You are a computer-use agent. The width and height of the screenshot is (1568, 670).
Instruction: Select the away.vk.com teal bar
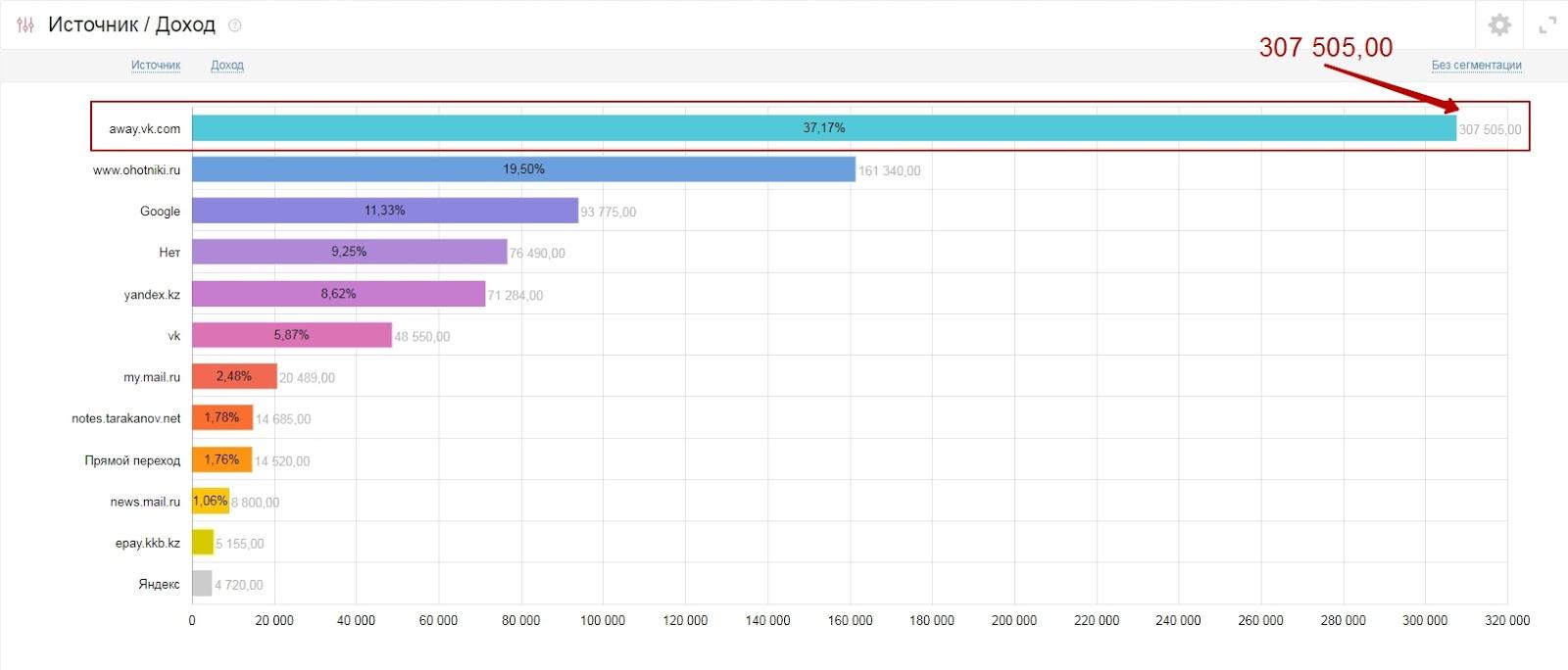click(x=824, y=128)
